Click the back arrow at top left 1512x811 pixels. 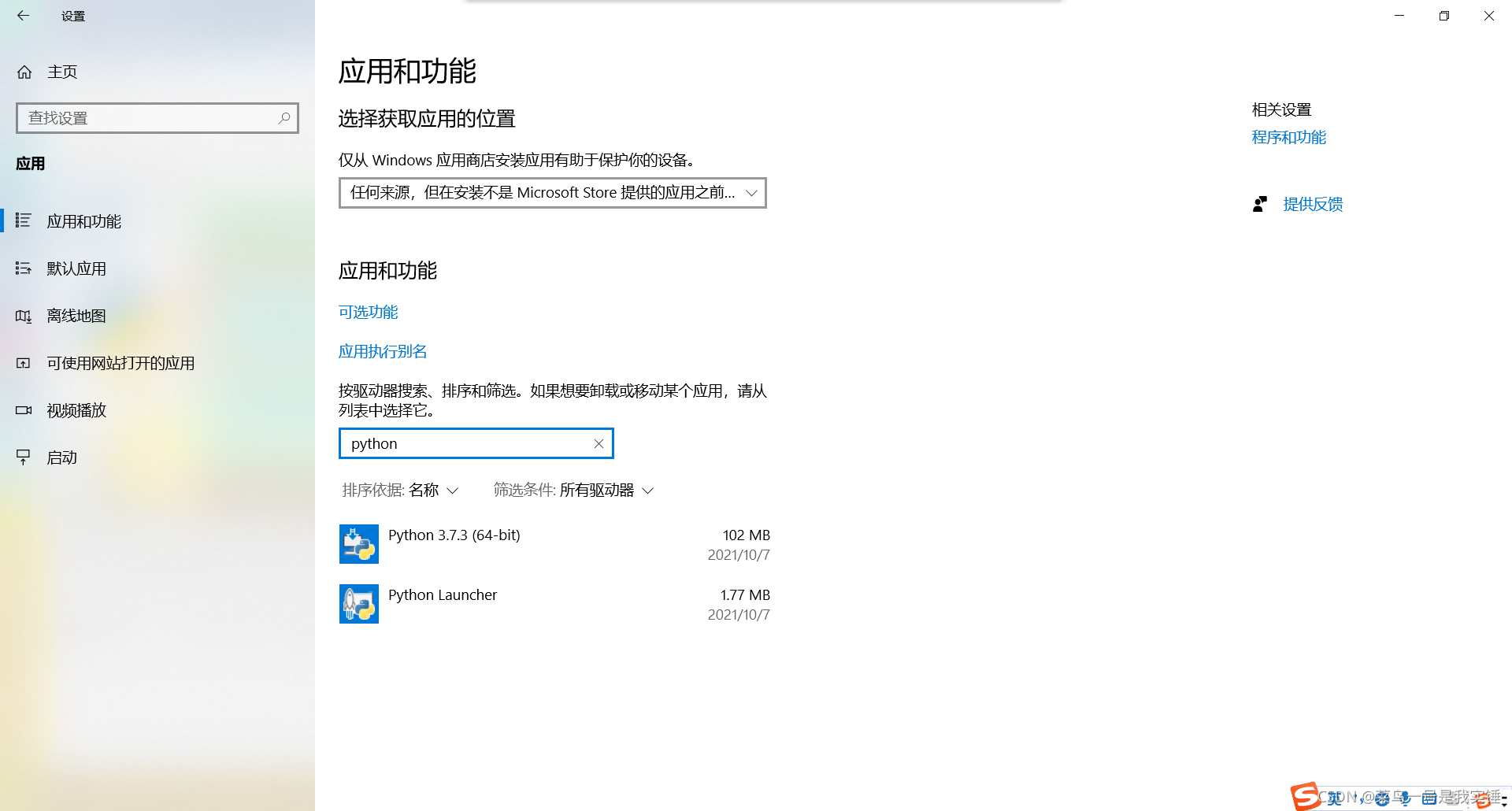pyautogui.click(x=23, y=16)
